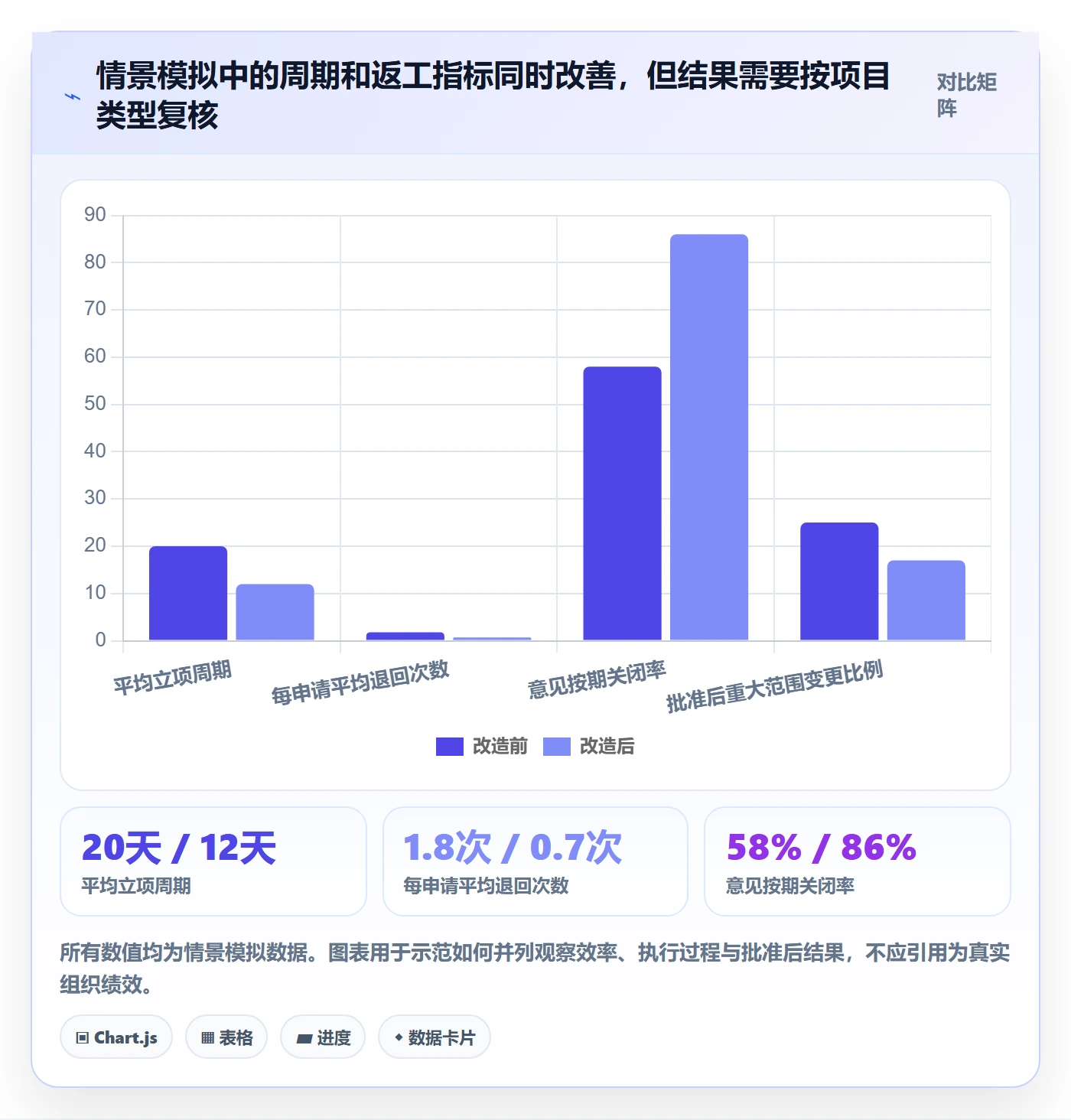Viewport: 1071px width, 1120px height.
Task: Click the x-axis label 平均立项周期
Action: pyautogui.click(x=173, y=678)
